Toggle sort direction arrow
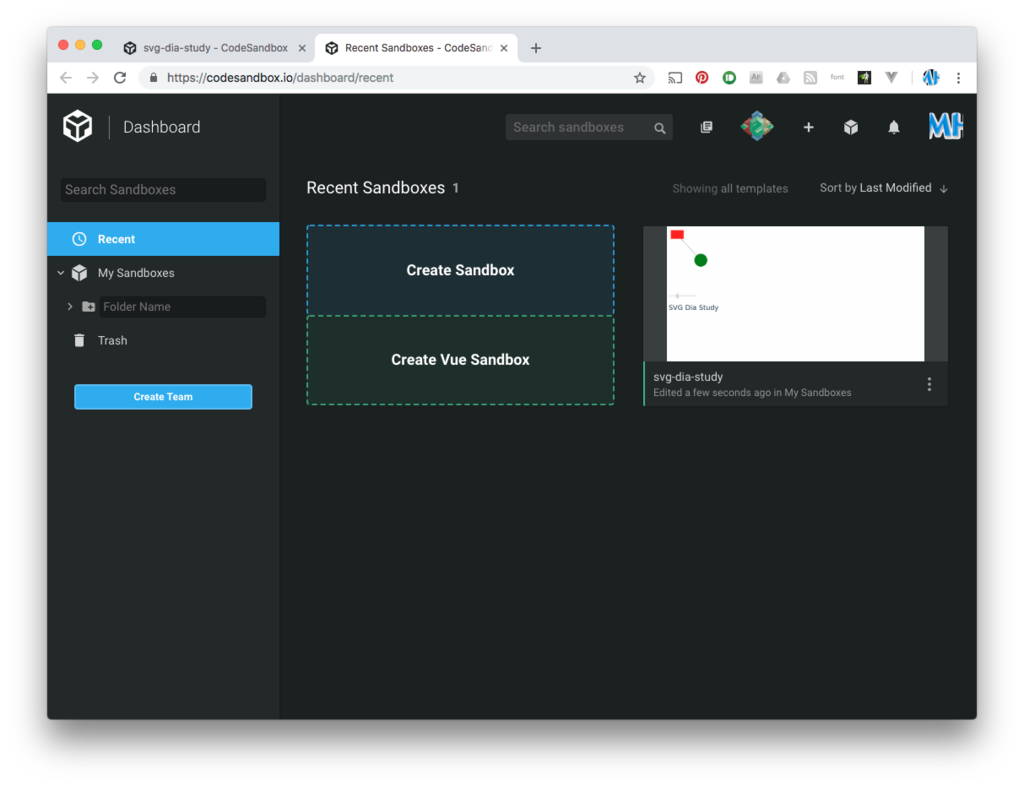The width and height of the screenshot is (1024, 787). point(944,189)
